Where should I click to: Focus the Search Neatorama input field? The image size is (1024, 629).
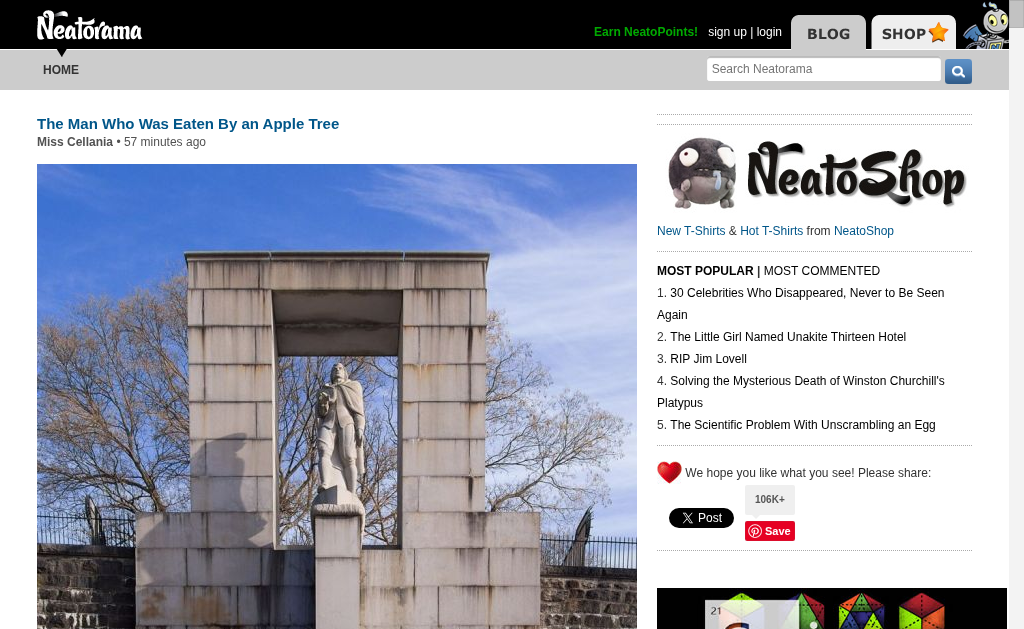[x=824, y=69]
